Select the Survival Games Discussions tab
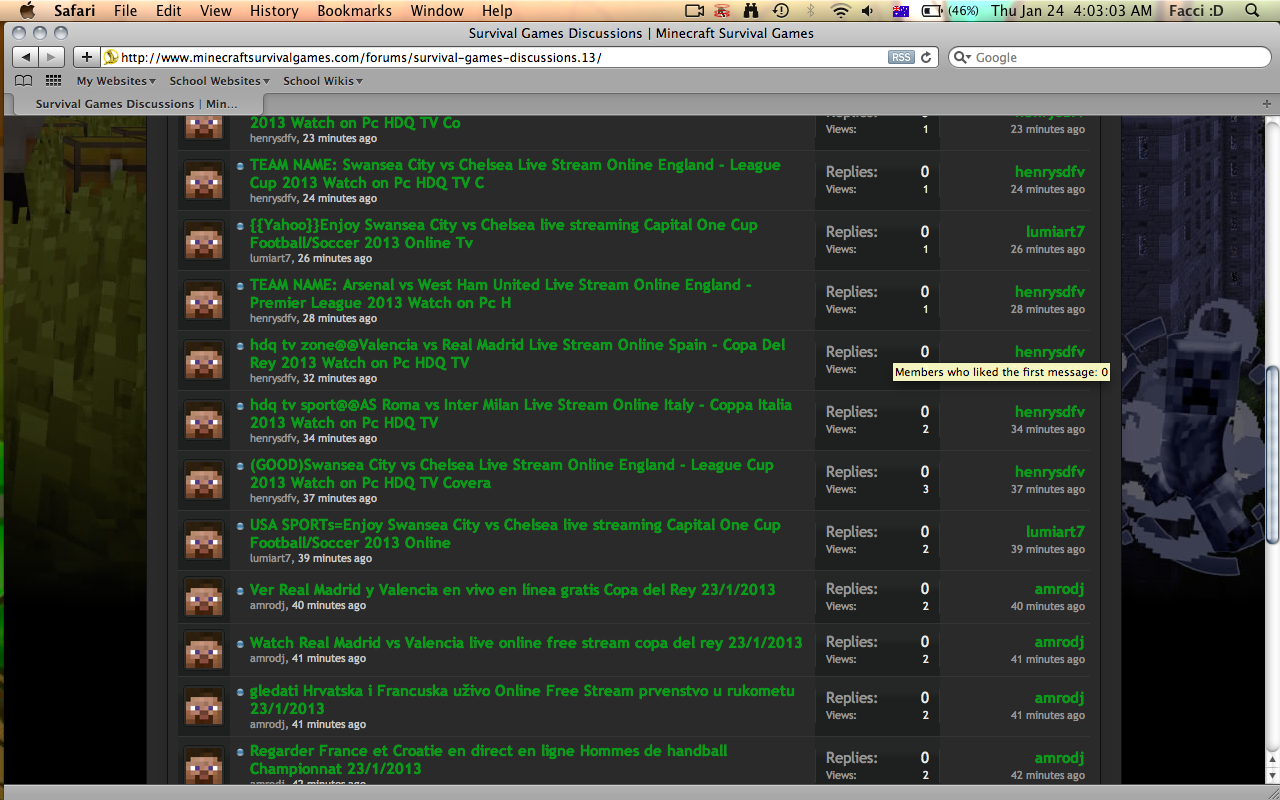 pyautogui.click(x=137, y=103)
